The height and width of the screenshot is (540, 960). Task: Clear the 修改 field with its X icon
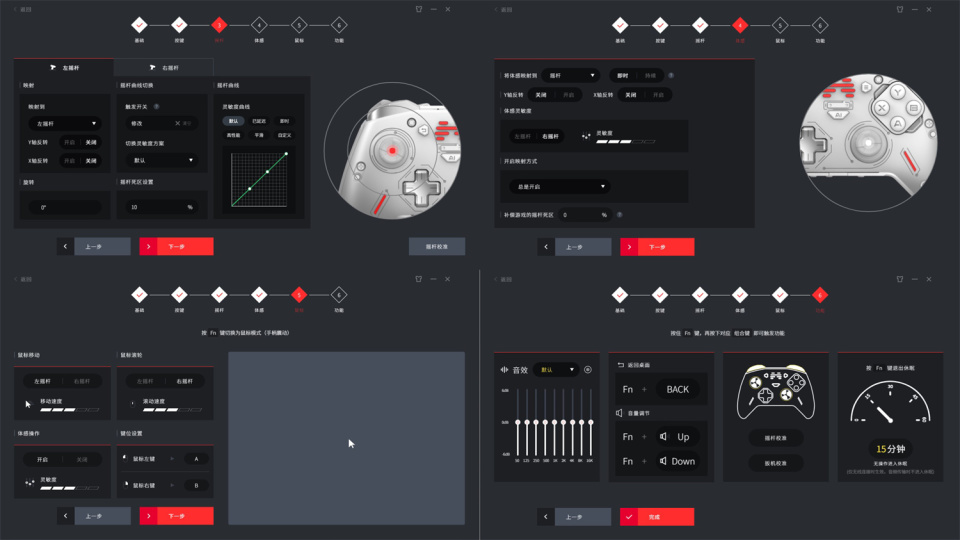(178, 123)
